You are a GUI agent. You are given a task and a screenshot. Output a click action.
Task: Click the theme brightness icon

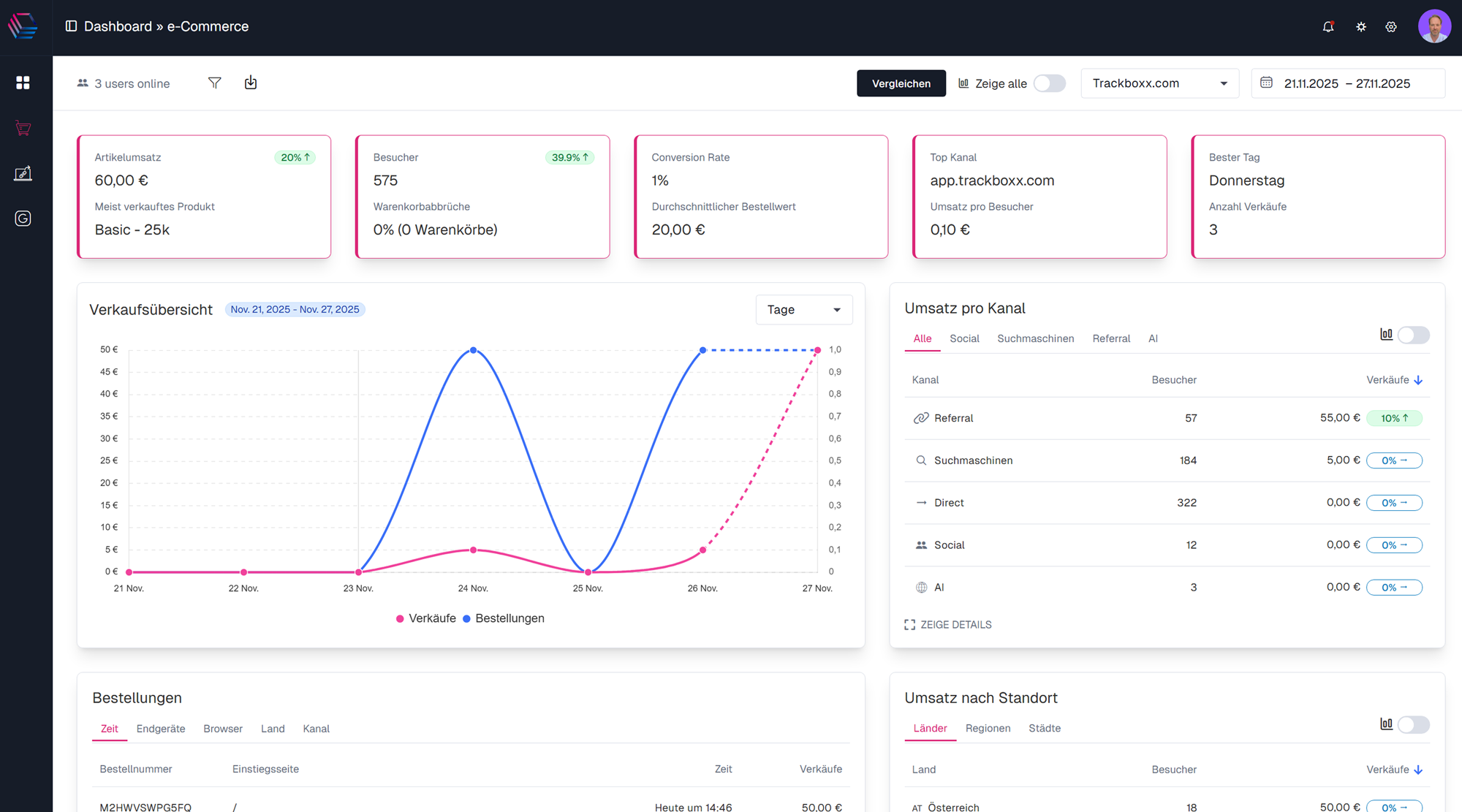[1360, 27]
